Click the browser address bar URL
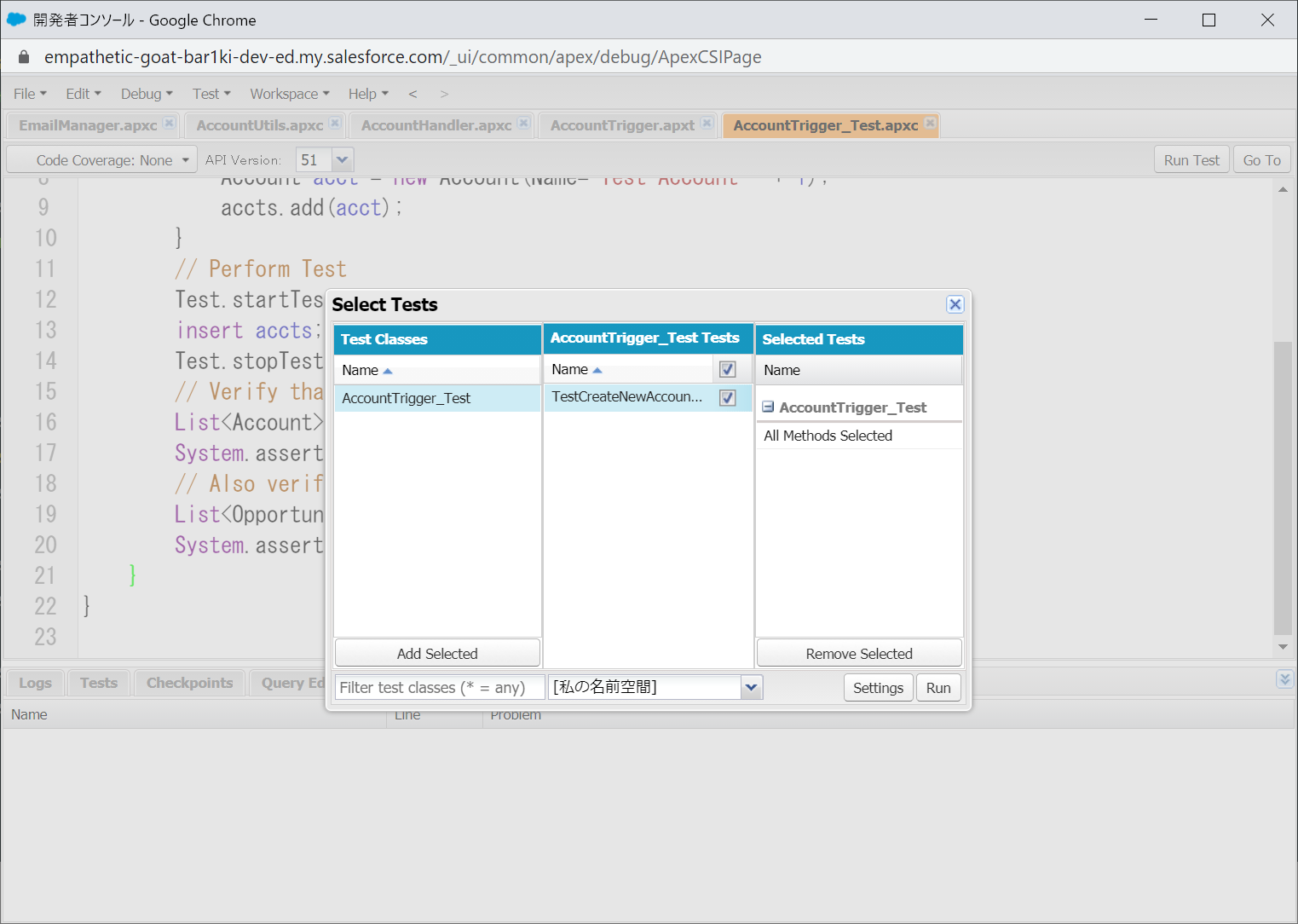 point(402,57)
